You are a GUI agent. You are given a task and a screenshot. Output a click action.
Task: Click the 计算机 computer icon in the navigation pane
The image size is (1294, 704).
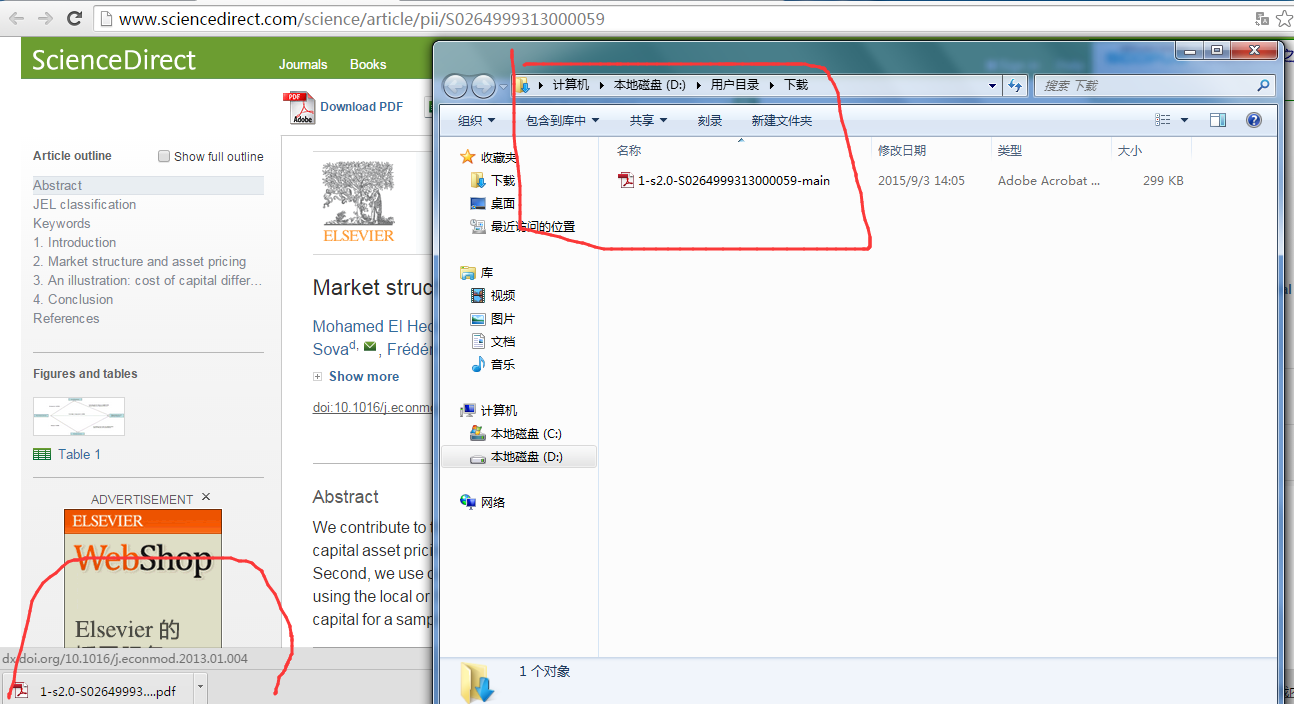(467, 410)
